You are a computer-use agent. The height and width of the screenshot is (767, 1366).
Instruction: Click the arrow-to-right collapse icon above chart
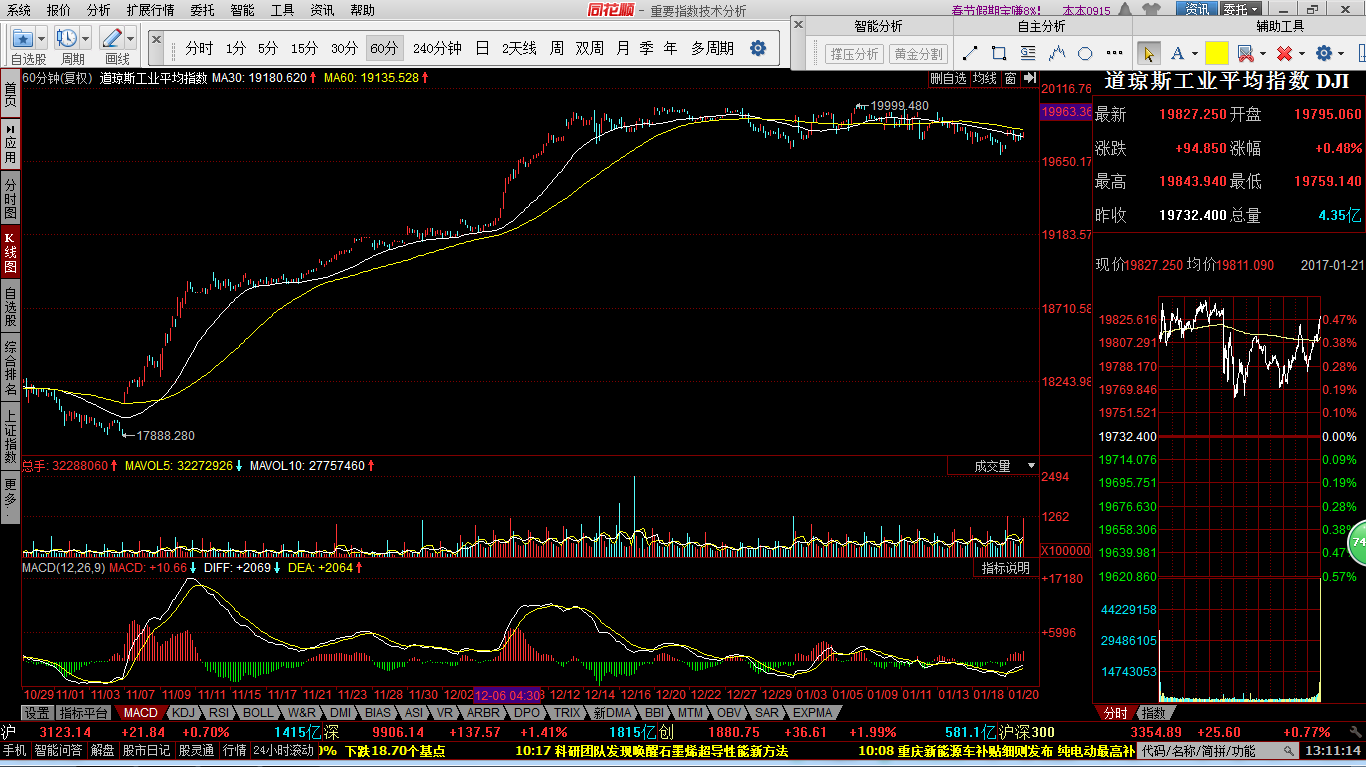[x=1030, y=78]
